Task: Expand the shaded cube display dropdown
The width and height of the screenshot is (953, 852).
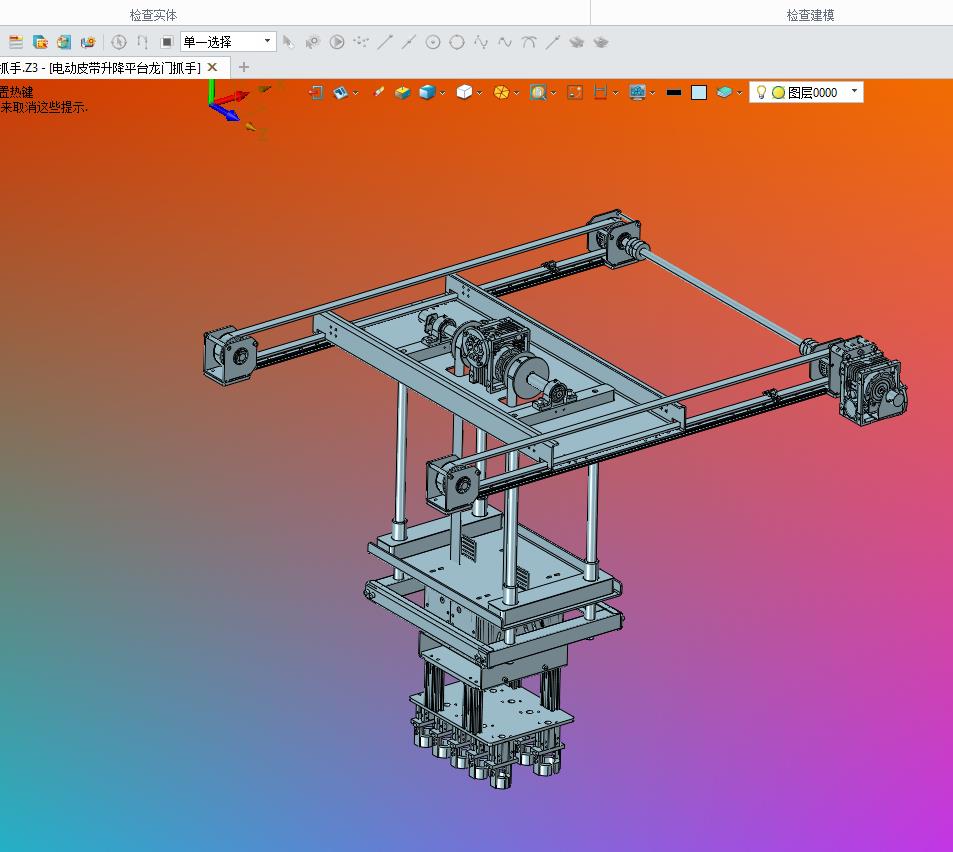Action: (x=442, y=93)
